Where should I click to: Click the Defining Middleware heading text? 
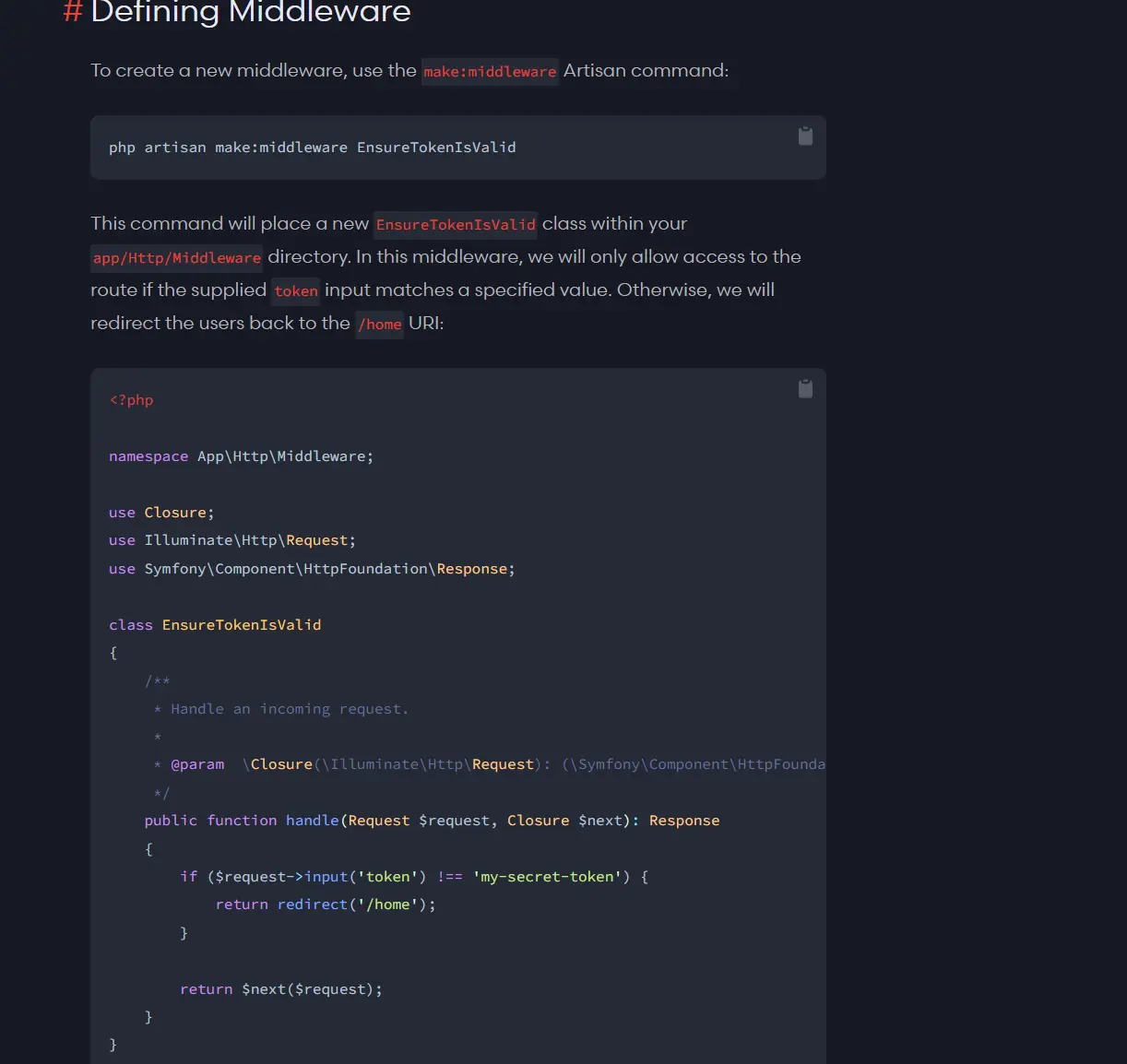(x=251, y=12)
